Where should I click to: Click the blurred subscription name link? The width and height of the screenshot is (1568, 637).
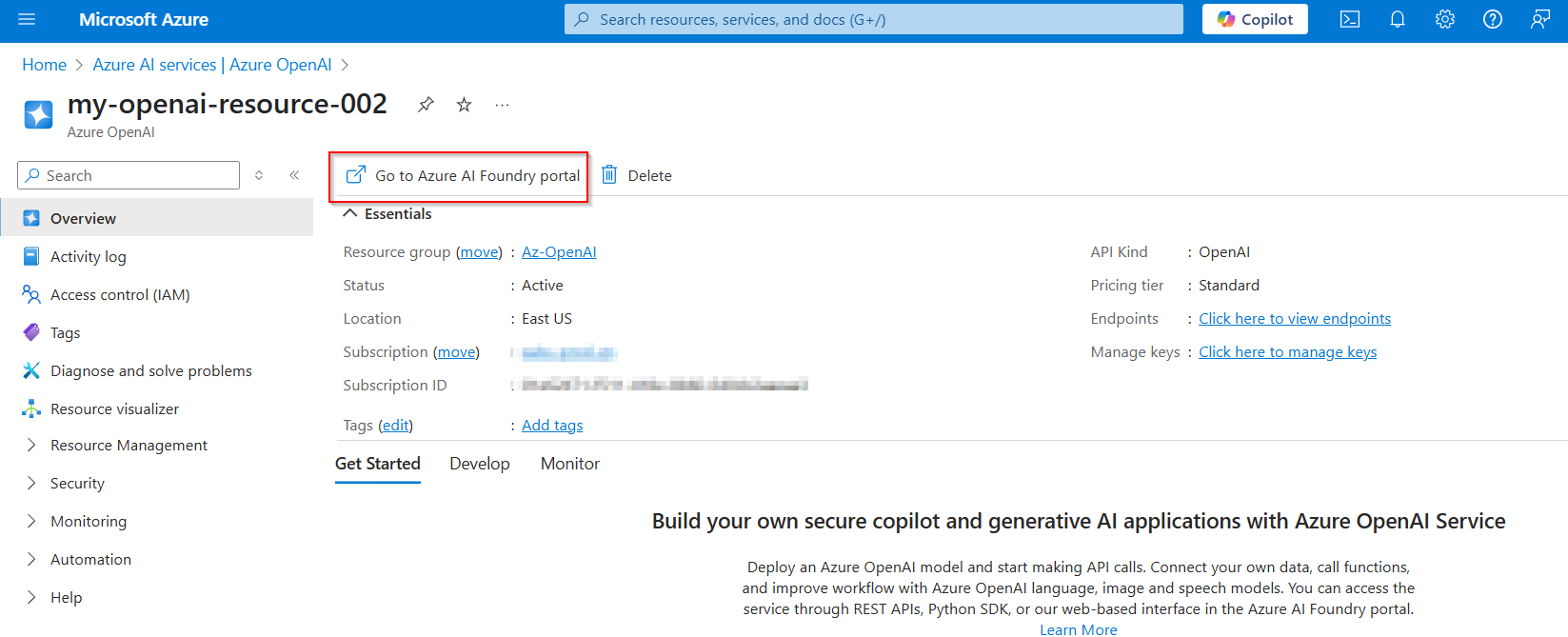[x=569, y=352]
